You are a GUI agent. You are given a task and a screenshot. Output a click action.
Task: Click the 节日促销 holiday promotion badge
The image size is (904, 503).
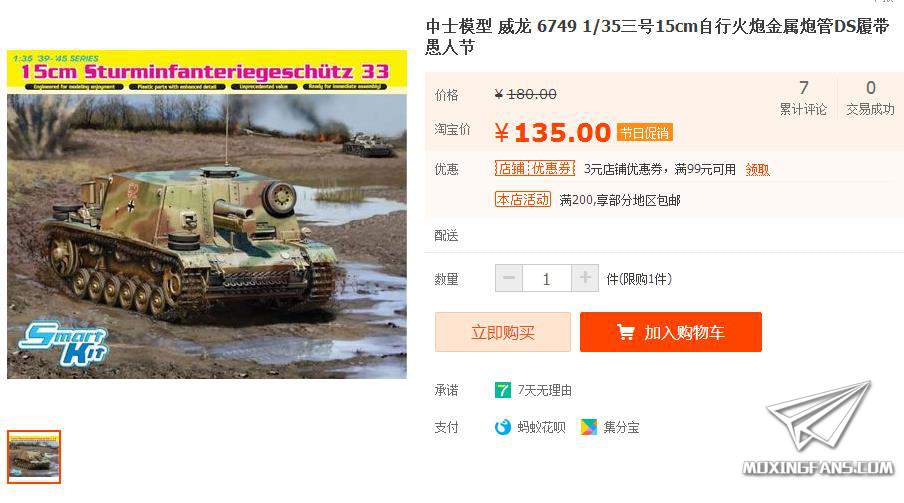click(x=645, y=133)
